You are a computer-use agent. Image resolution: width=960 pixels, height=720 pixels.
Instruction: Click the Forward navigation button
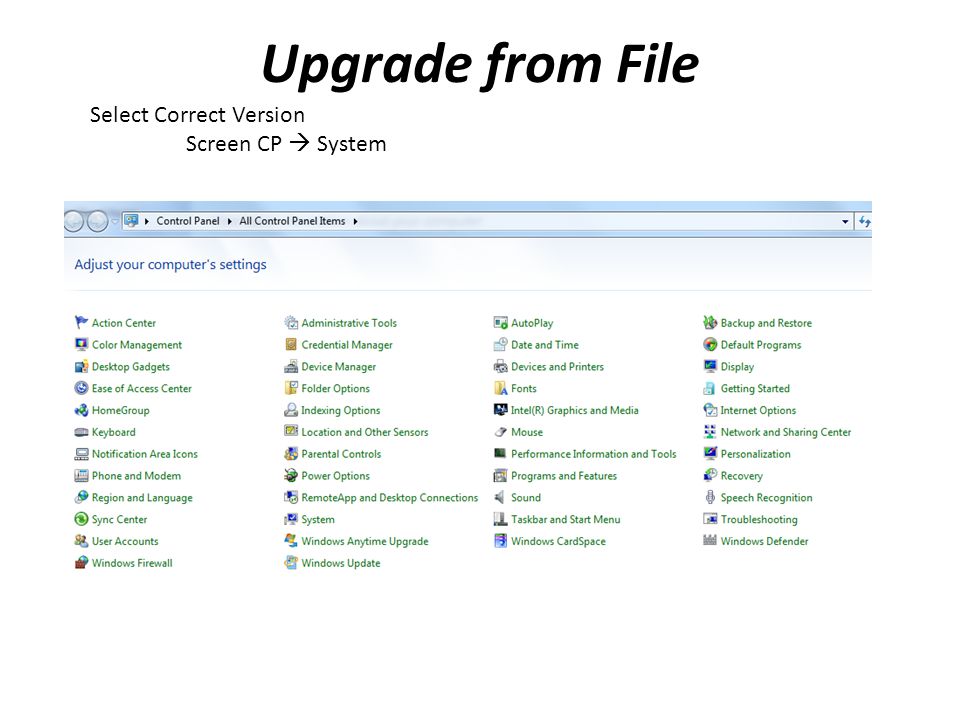click(x=97, y=221)
